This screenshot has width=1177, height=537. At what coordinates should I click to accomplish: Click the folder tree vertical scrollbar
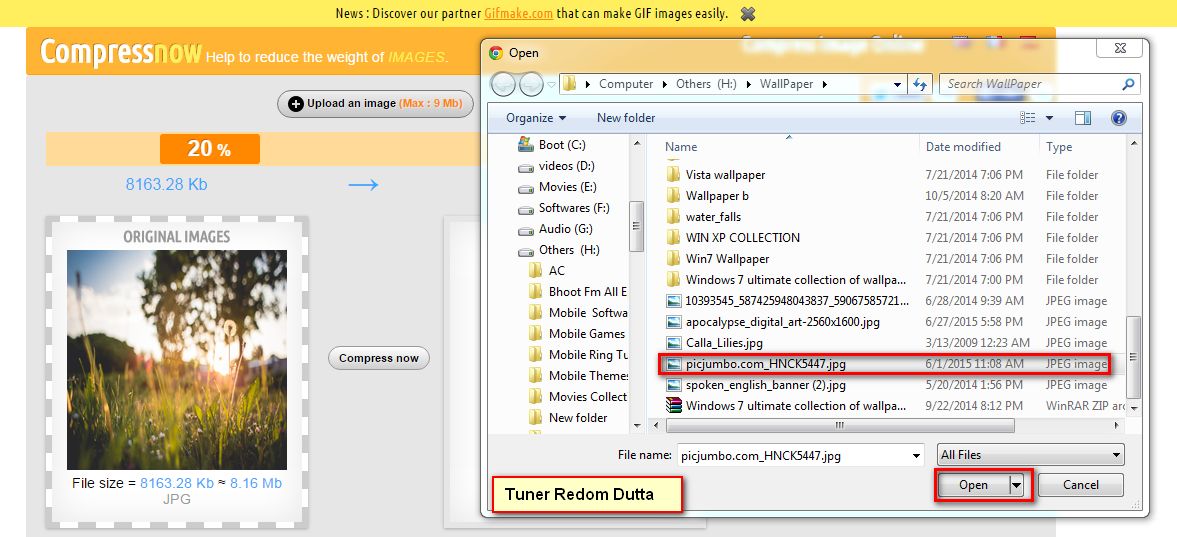pyautogui.click(x=637, y=225)
